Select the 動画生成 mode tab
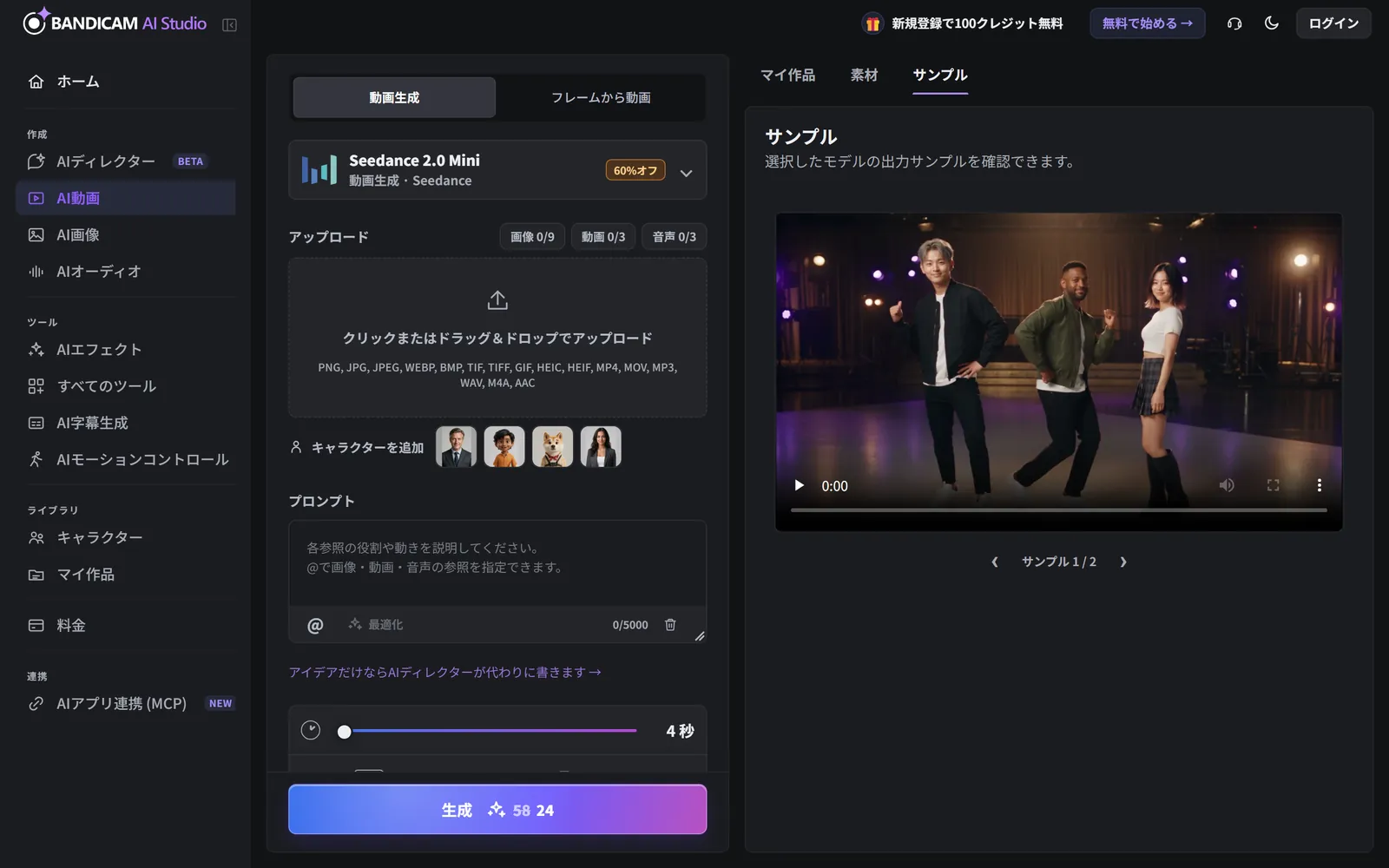 pos(394,97)
